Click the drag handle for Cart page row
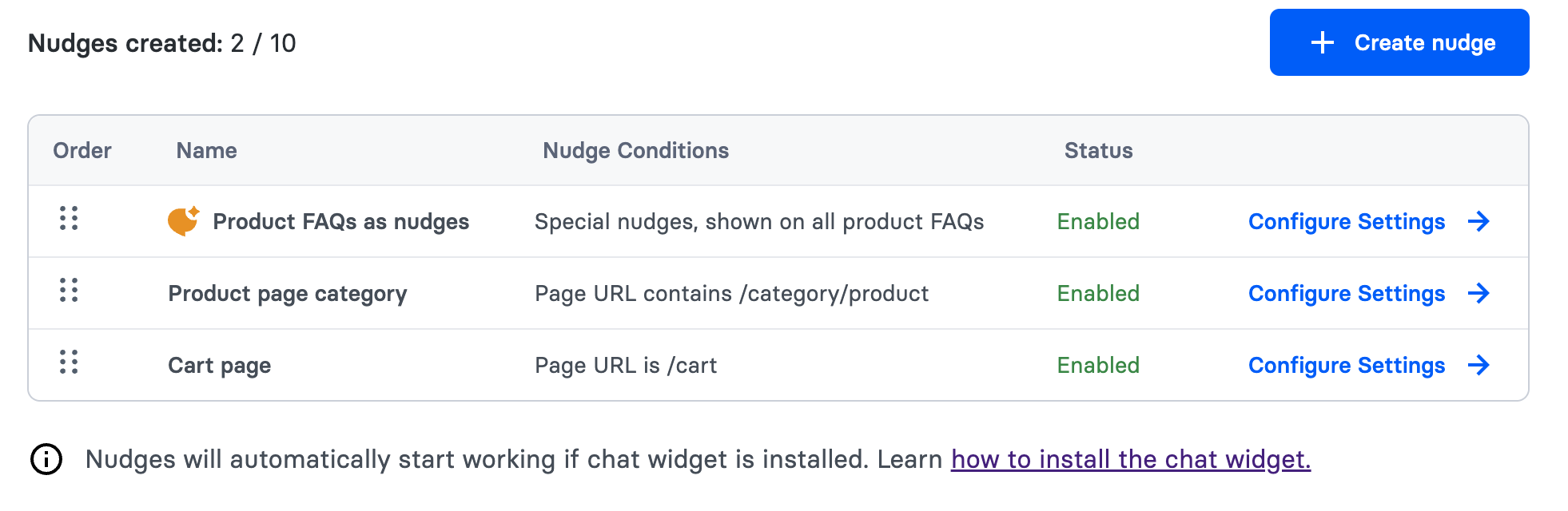 [x=69, y=362]
